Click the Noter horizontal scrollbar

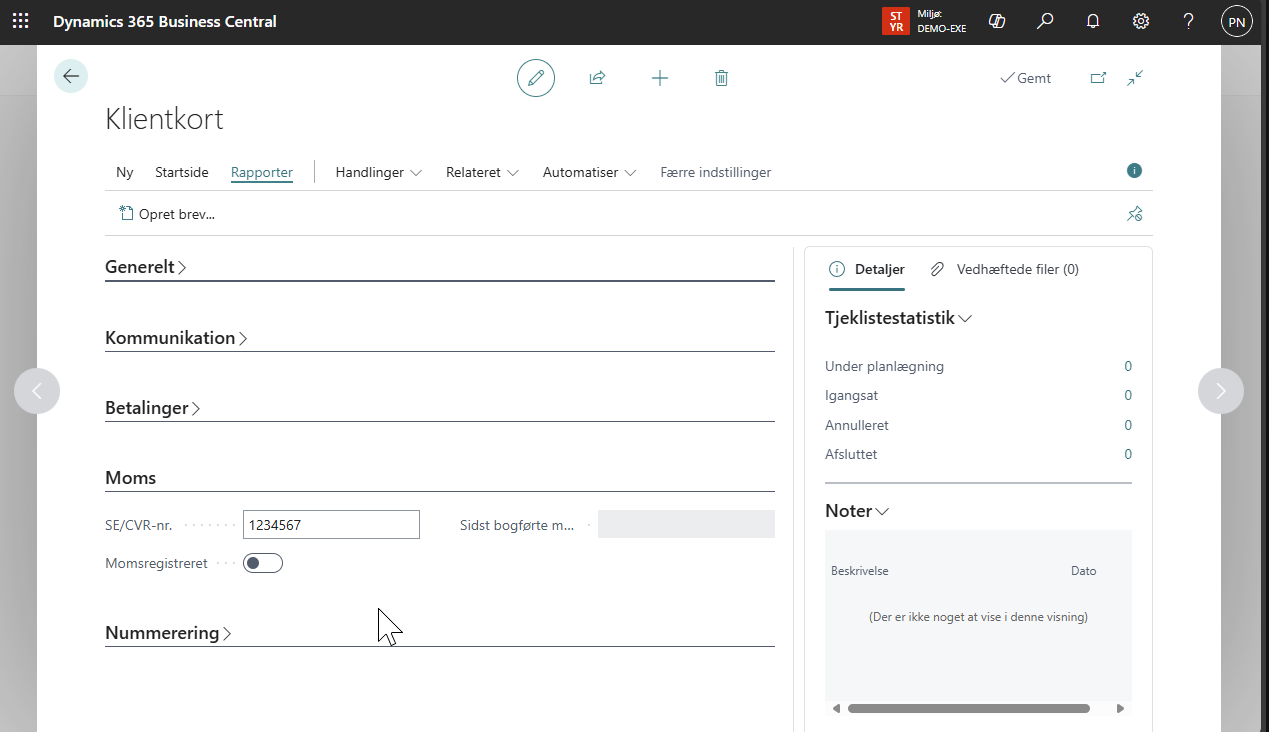968,708
